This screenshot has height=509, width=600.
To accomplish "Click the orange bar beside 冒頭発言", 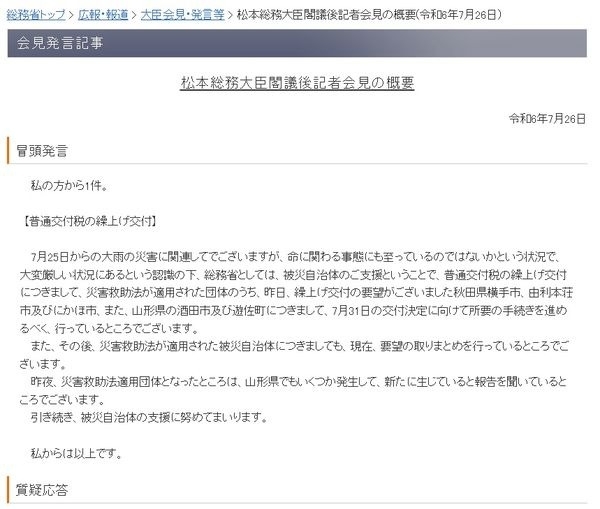I will point(8,150).
